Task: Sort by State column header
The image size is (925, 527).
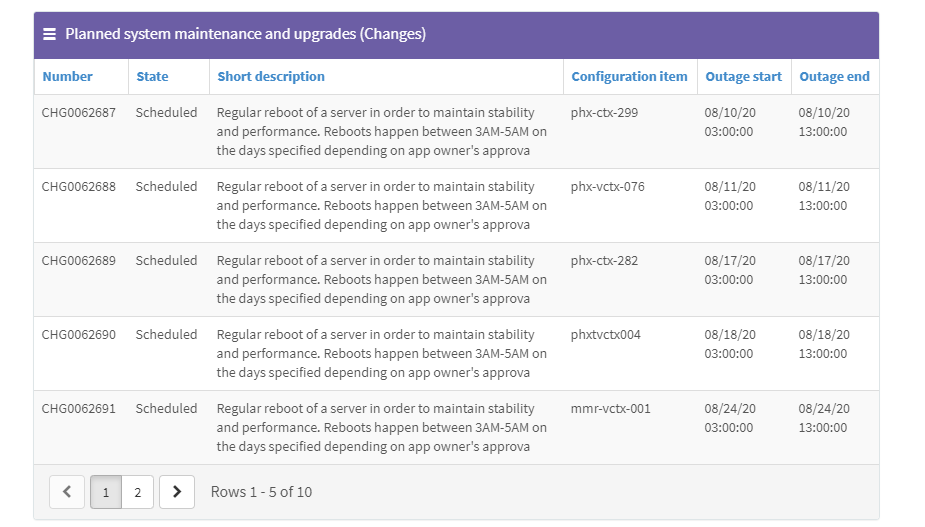Action: (x=152, y=76)
